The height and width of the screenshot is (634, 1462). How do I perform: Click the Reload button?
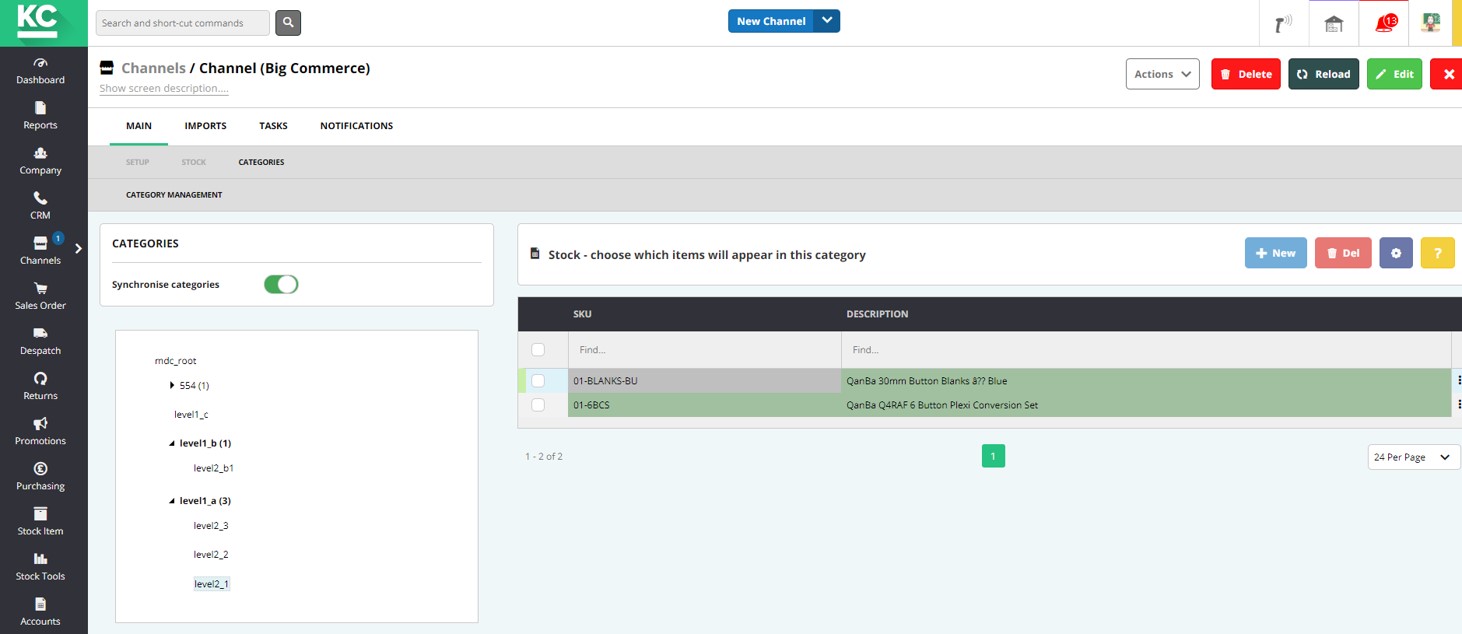[x=1324, y=74]
